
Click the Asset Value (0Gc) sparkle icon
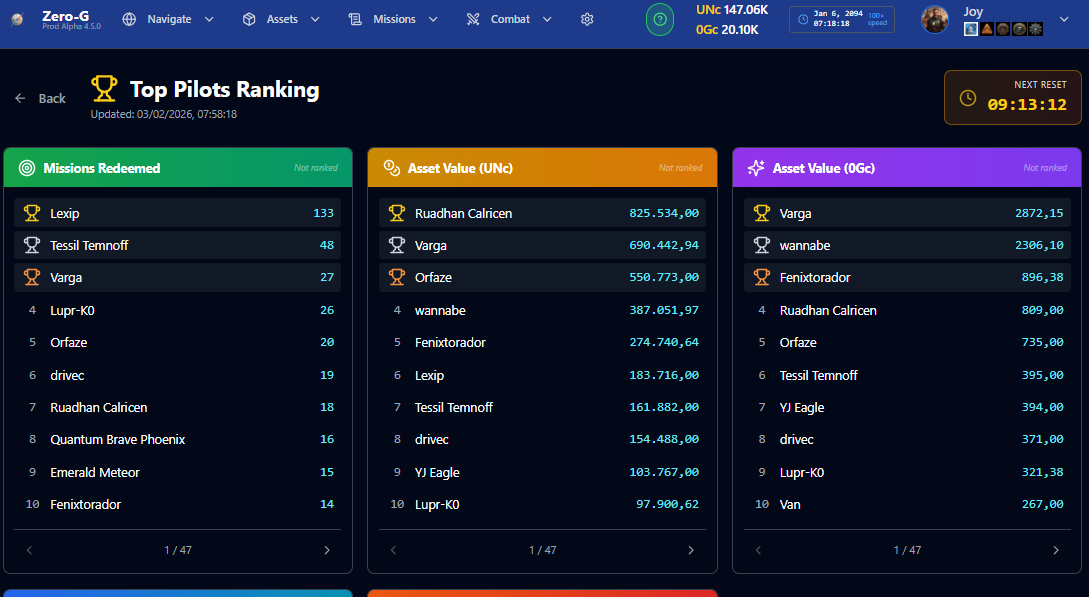point(756,168)
